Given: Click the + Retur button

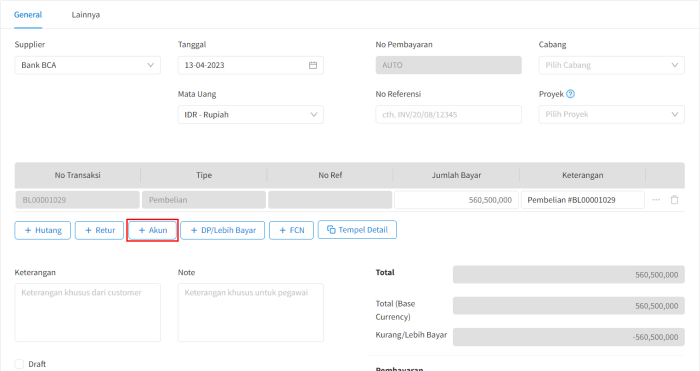Looking at the screenshot, I should (x=99, y=230).
